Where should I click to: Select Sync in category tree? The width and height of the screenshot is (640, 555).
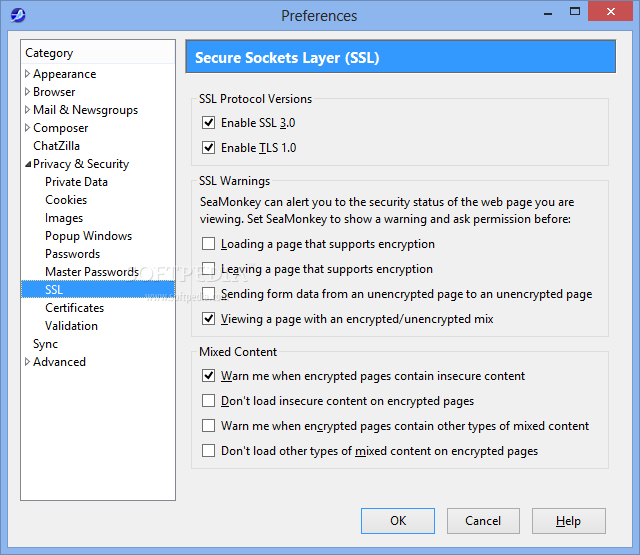click(x=45, y=344)
